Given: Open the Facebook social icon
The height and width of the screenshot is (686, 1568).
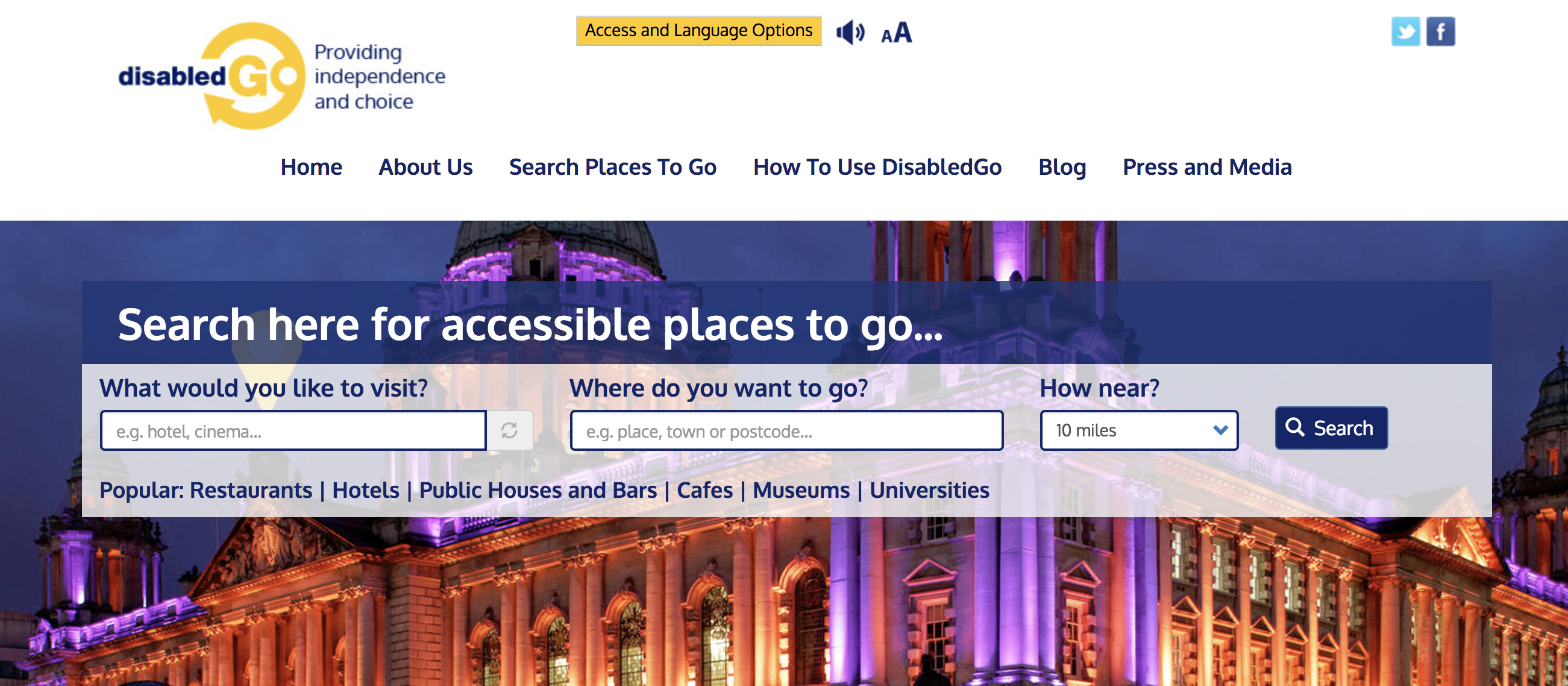Looking at the screenshot, I should (1441, 31).
